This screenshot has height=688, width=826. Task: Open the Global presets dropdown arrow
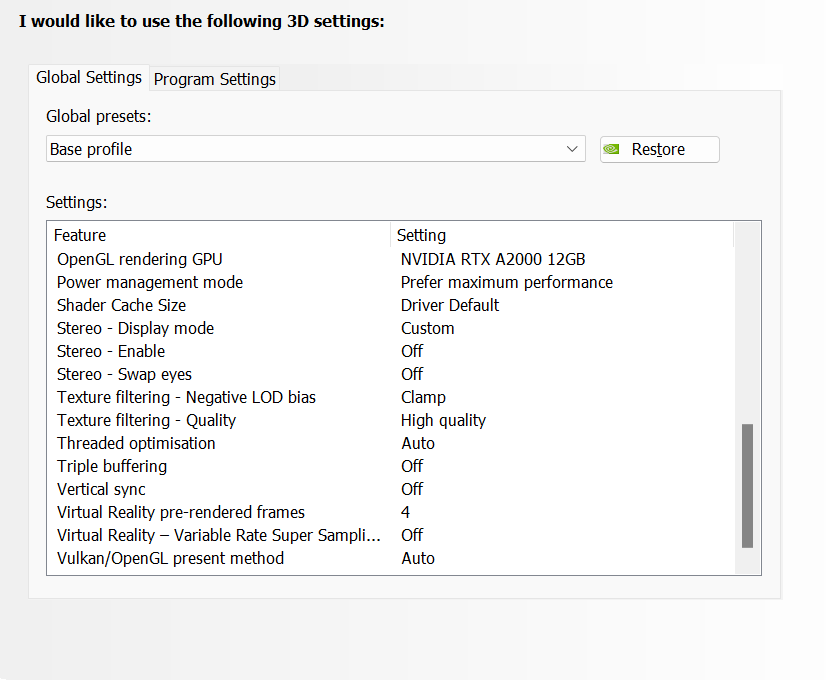(x=572, y=147)
